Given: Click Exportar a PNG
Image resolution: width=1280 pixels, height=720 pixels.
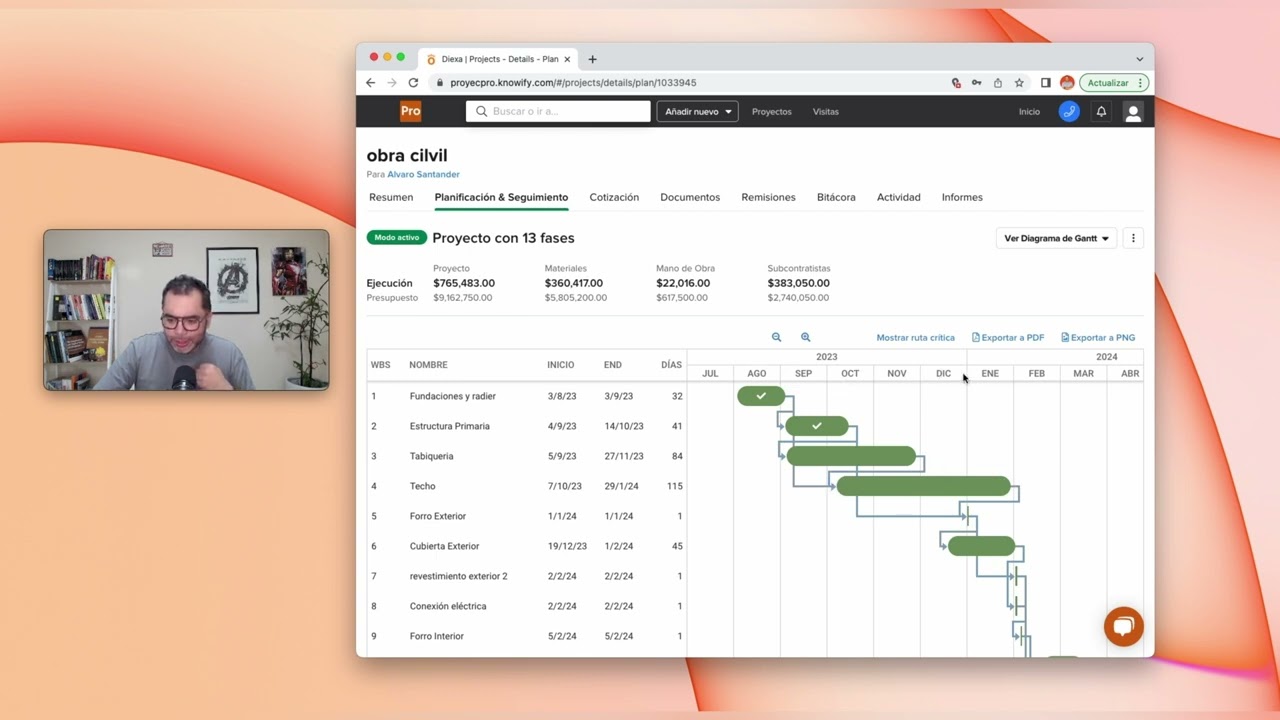Looking at the screenshot, I should click(x=1098, y=338).
